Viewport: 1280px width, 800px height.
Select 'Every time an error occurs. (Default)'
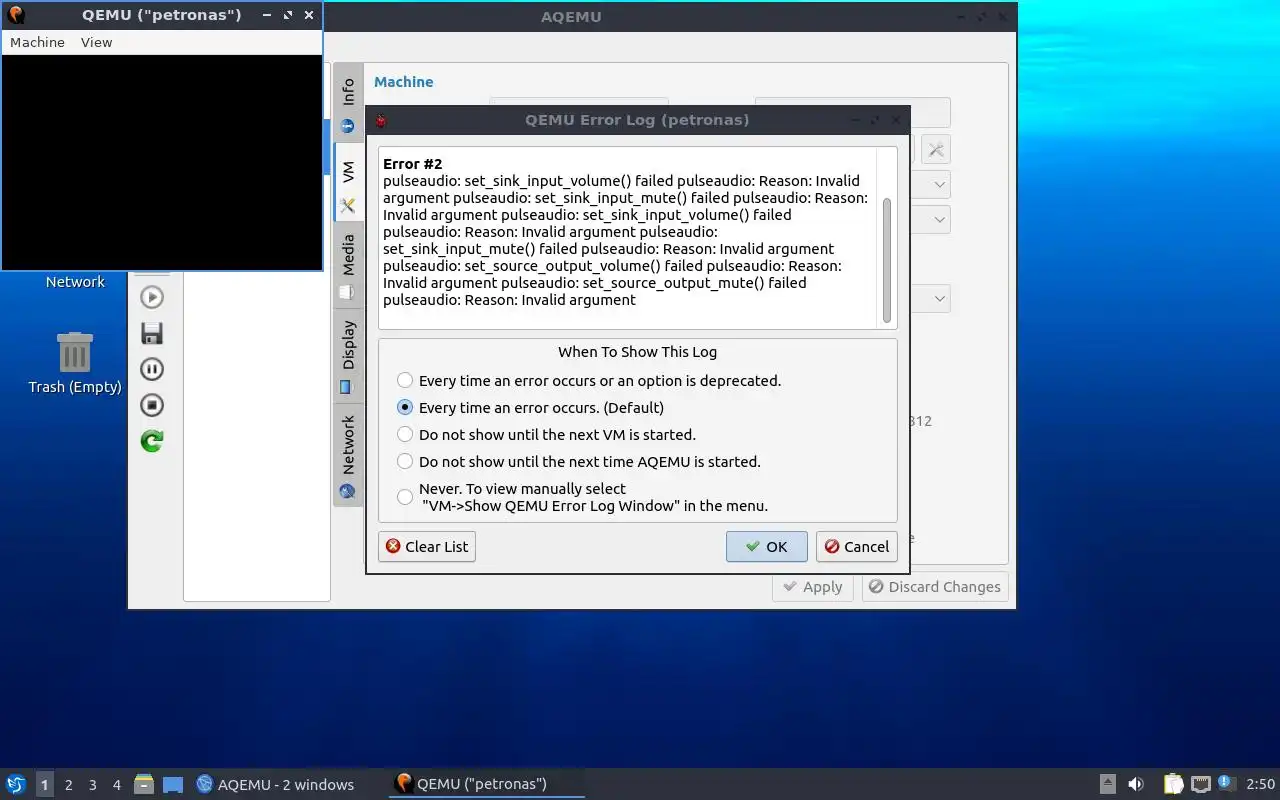coord(405,407)
